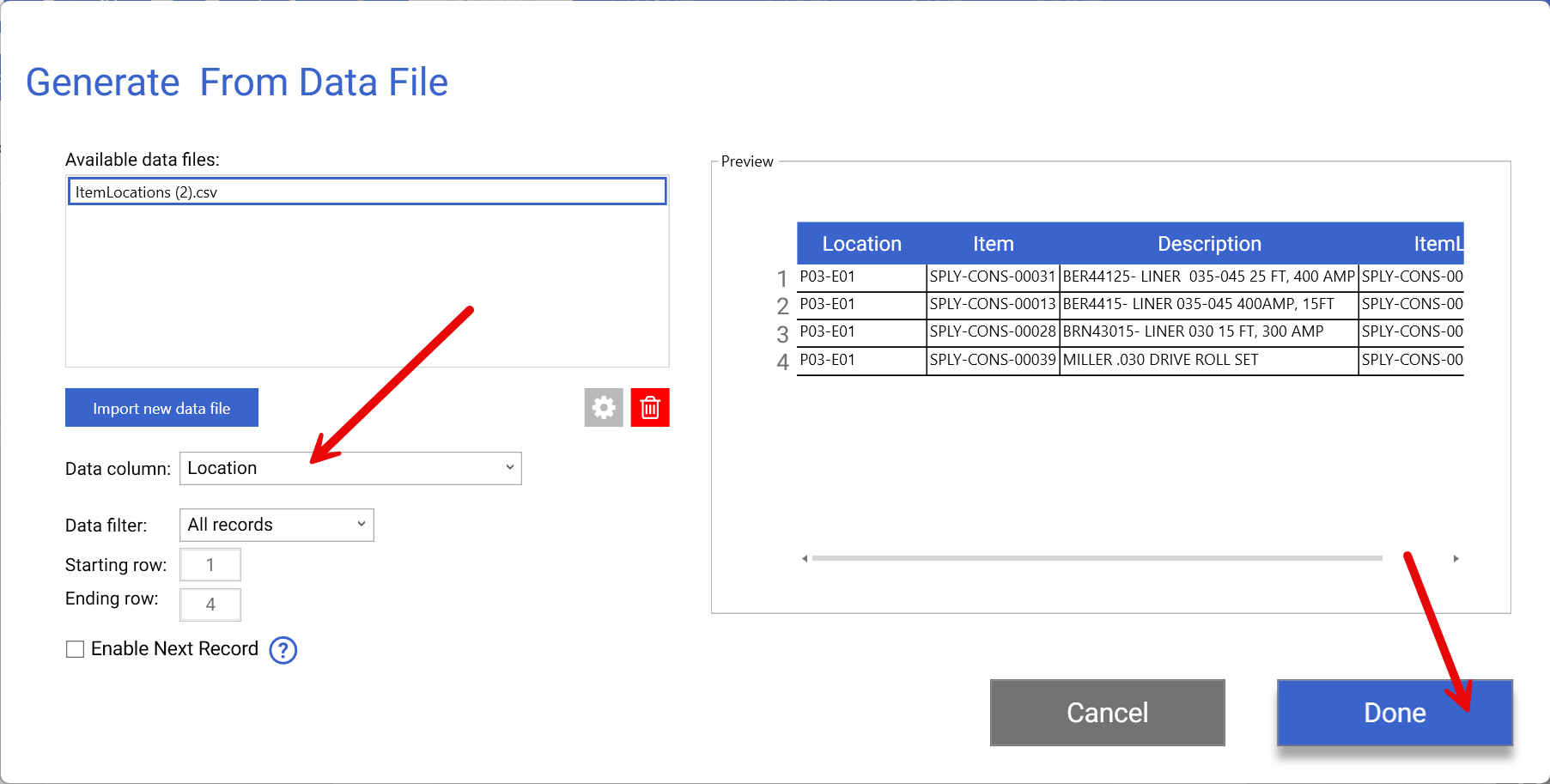Open data file settings gear icon

(604, 407)
